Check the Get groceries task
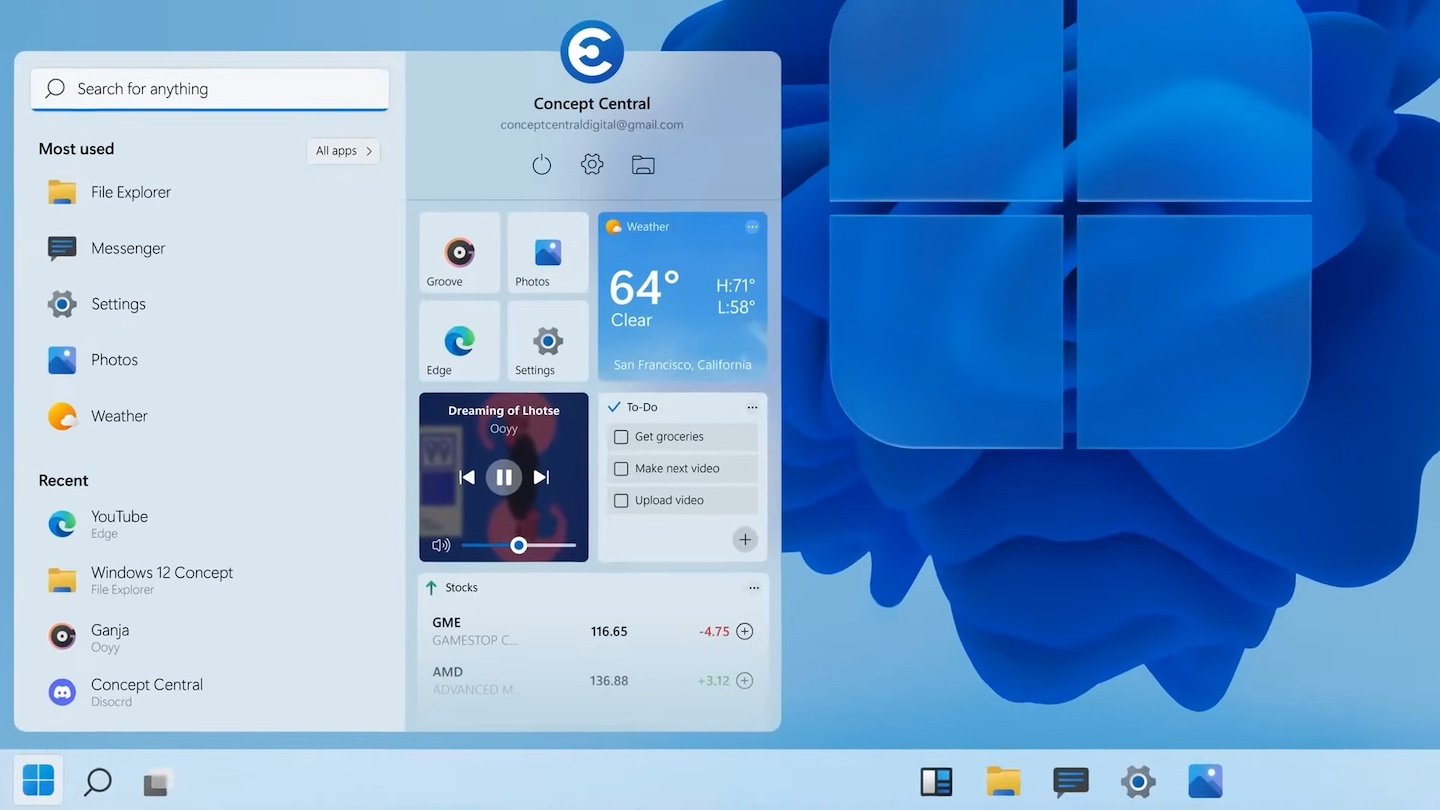Screen dimensions: 1440x810 [x=621, y=437]
